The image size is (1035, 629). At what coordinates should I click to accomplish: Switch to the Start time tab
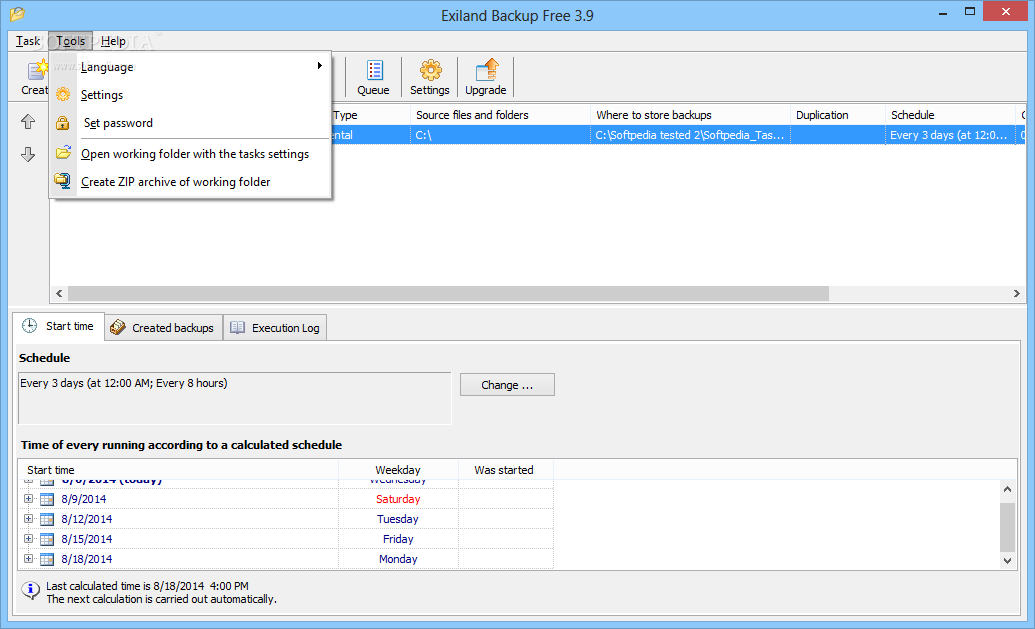coord(59,326)
